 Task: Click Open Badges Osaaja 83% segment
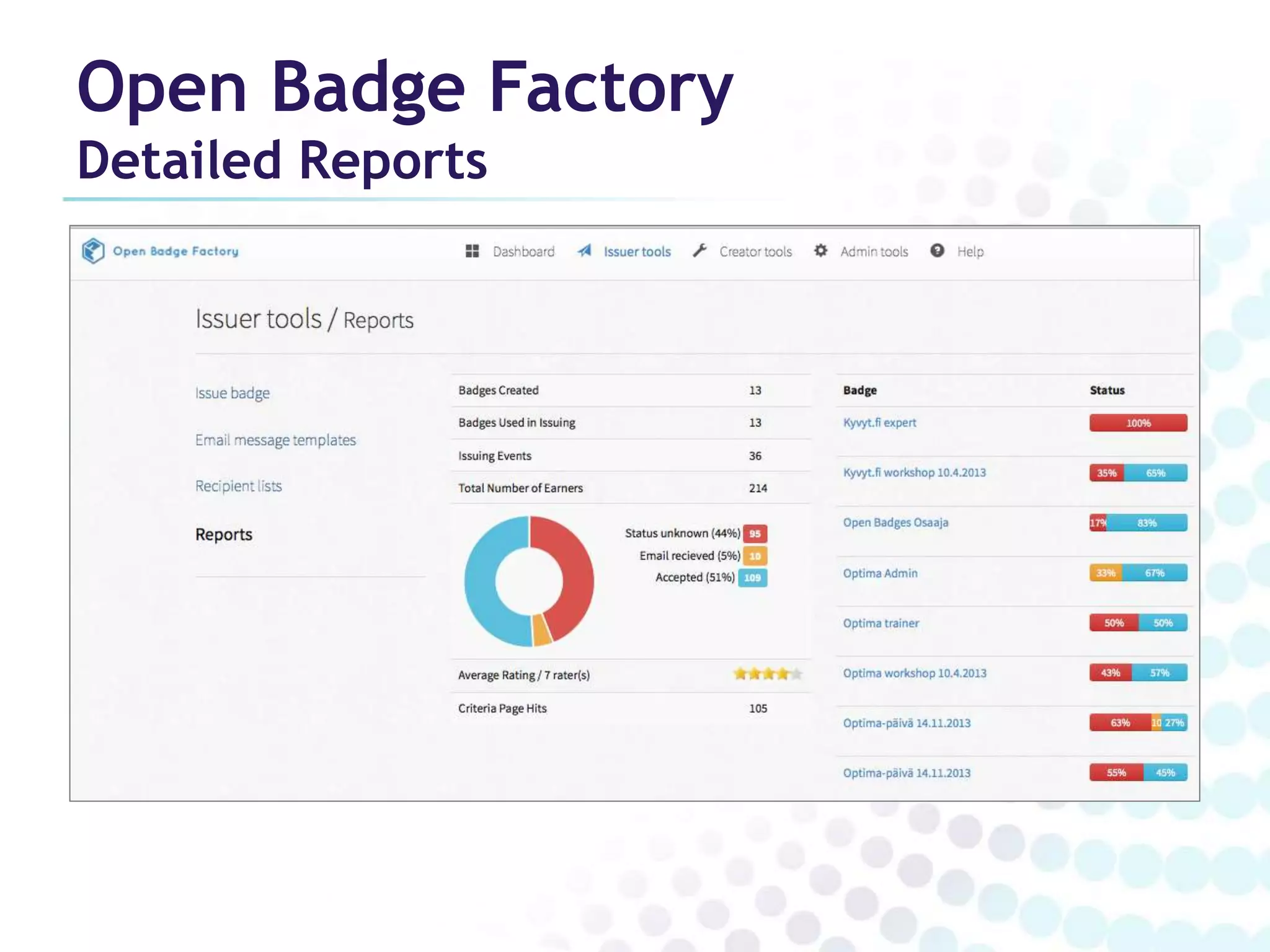pos(1147,523)
